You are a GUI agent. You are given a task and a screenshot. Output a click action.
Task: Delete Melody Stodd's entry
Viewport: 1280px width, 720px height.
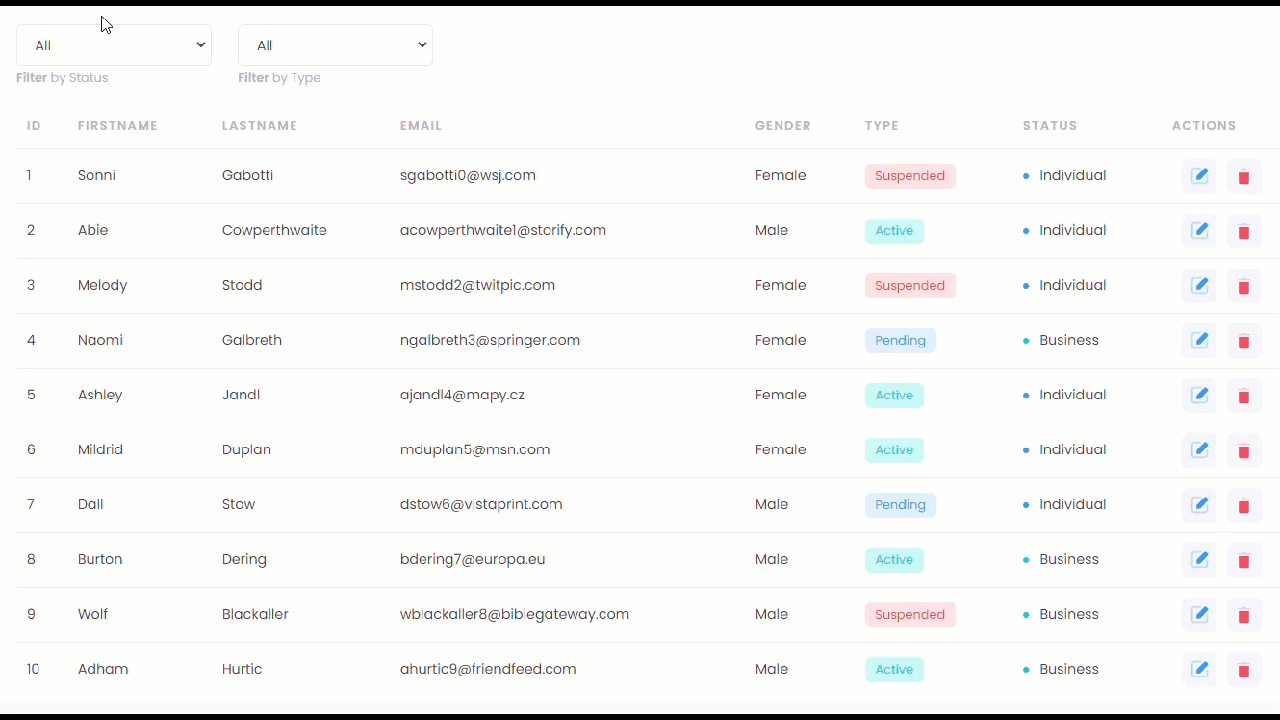(x=1244, y=286)
